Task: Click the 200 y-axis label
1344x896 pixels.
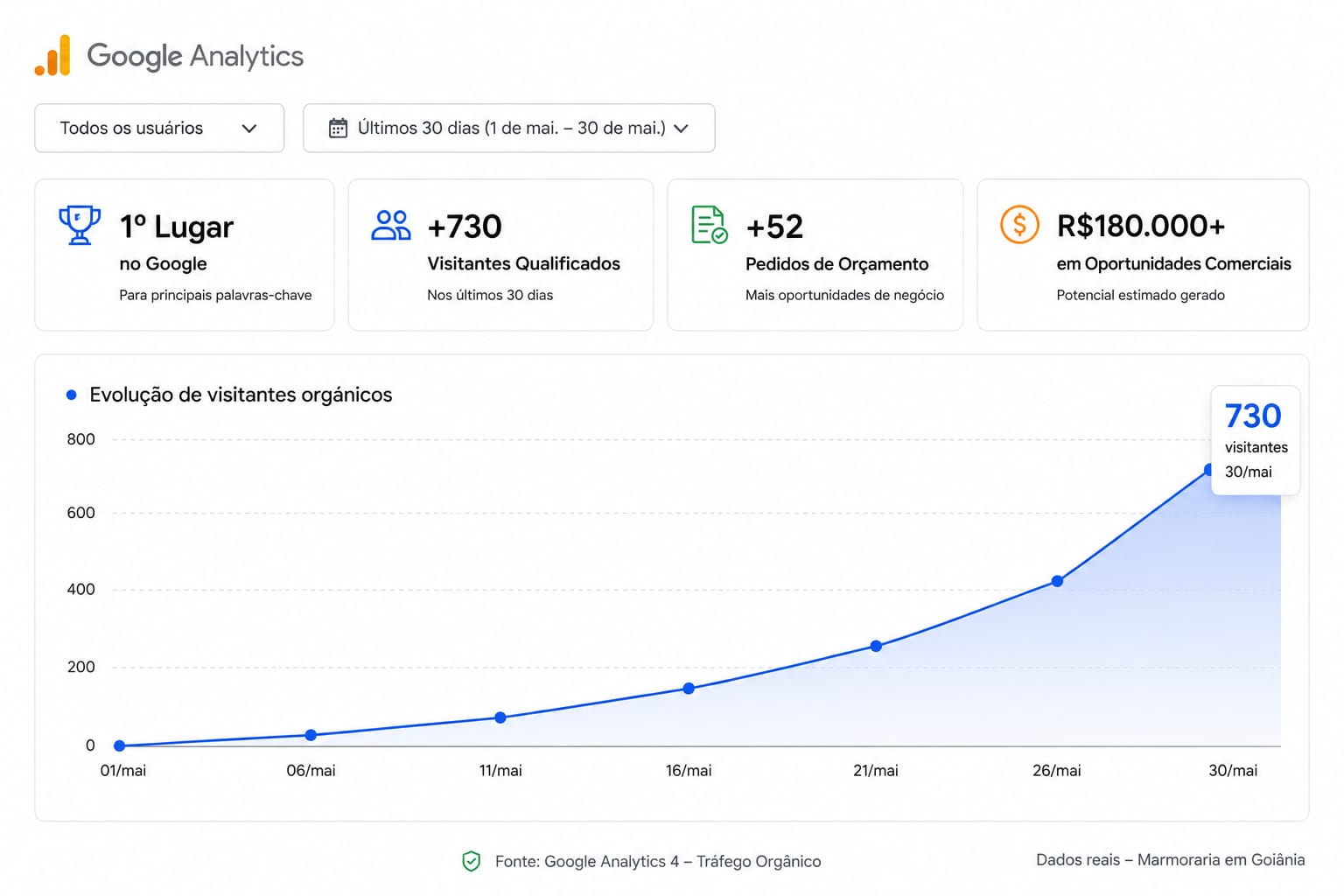Action: point(80,667)
